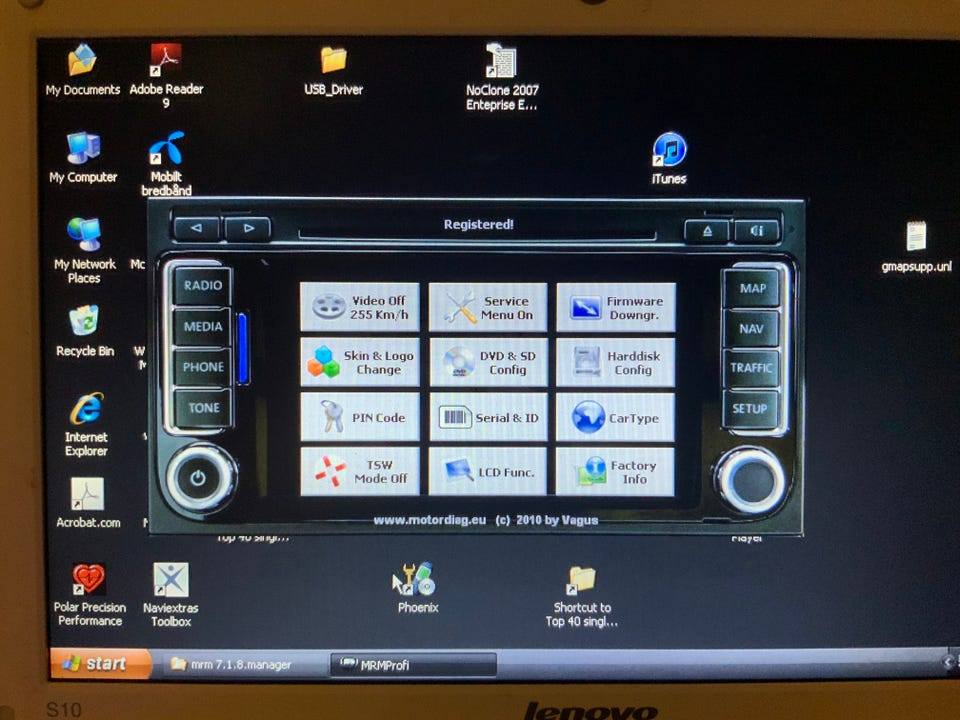Image resolution: width=960 pixels, height=720 pixels.
Task: Select the SETUP button on the head unit
Action: [x=750, y=408]
